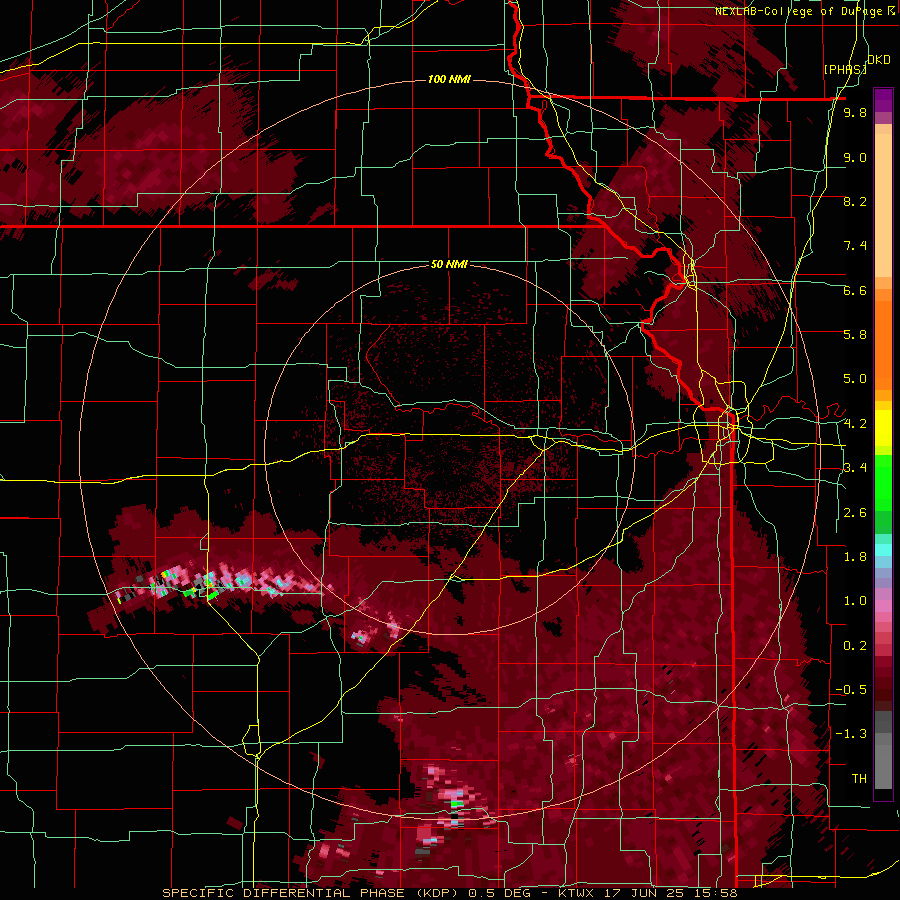
Task: Click the 5.8 legend value
Action: pyautogui.click(x=855, y=335)
